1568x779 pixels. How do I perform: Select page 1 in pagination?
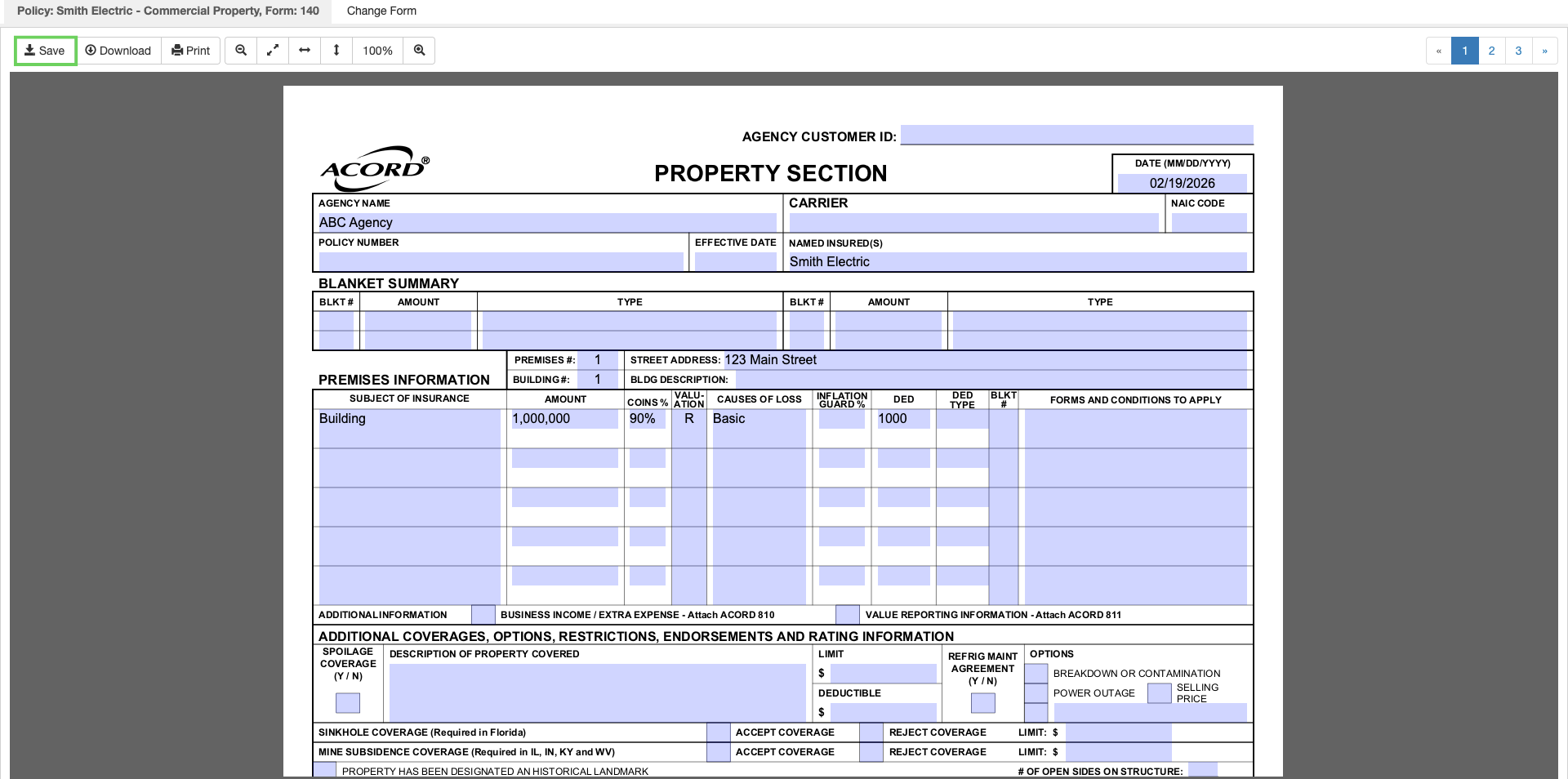click(1465, 51)
